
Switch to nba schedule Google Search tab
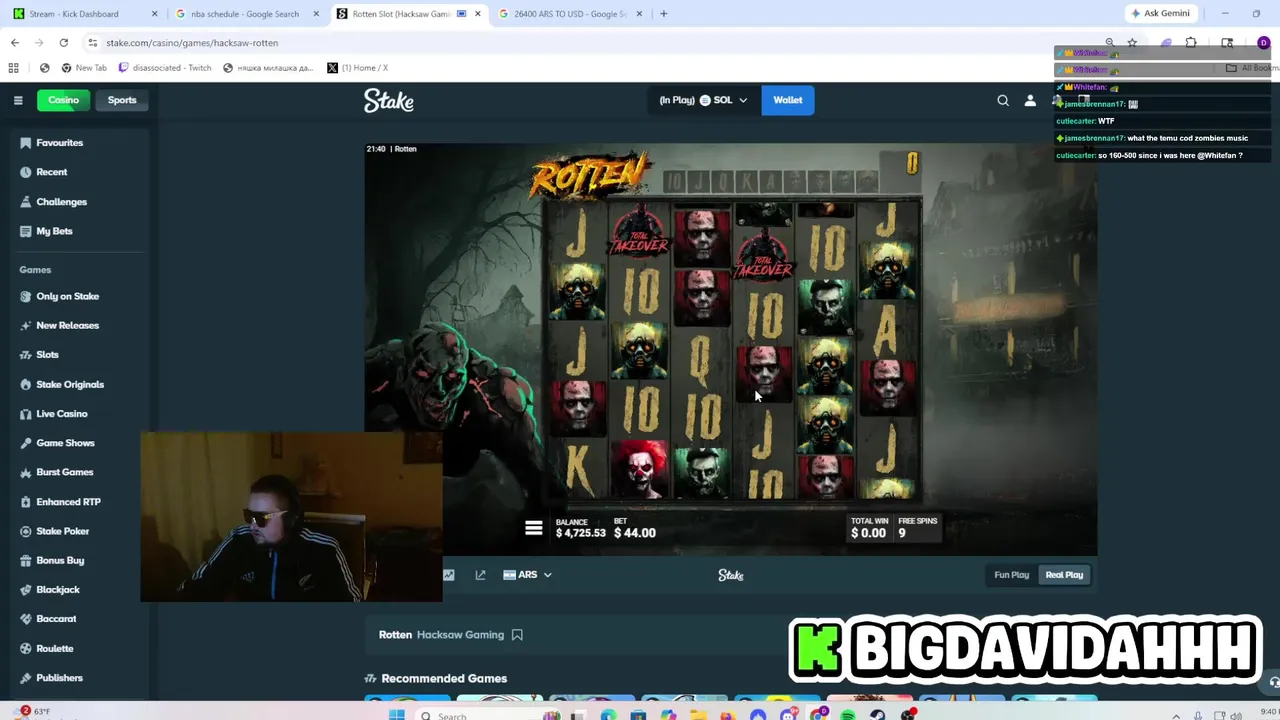[246, 14]
